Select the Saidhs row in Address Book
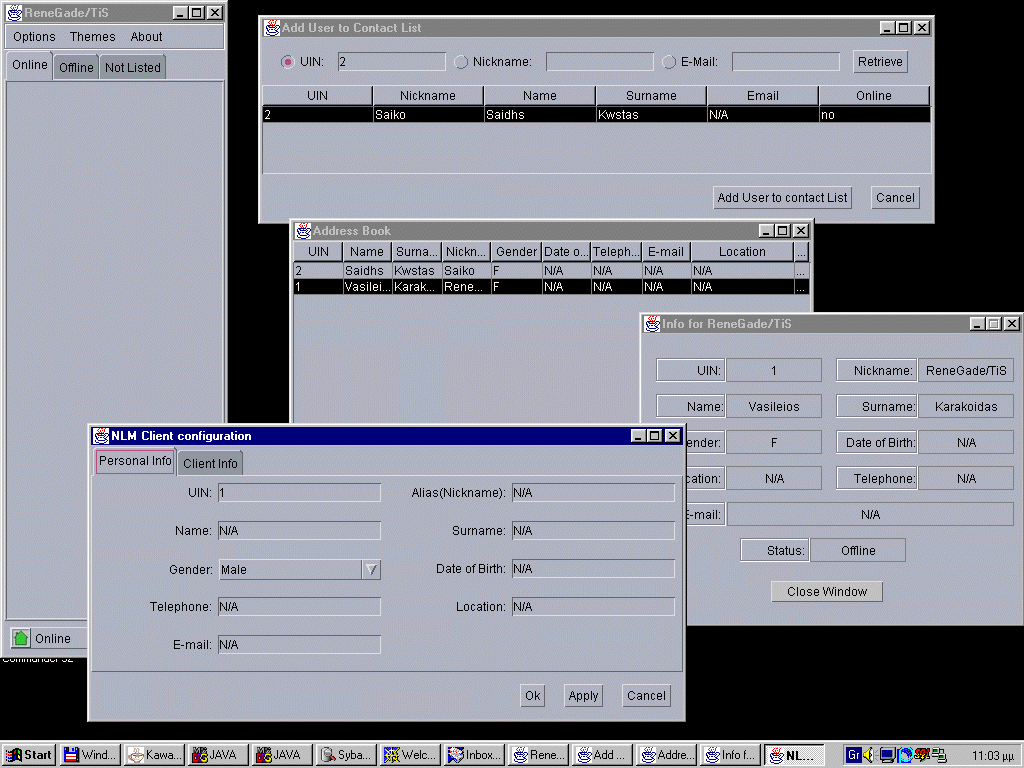The image size is (1024, 768). [551, 270]
